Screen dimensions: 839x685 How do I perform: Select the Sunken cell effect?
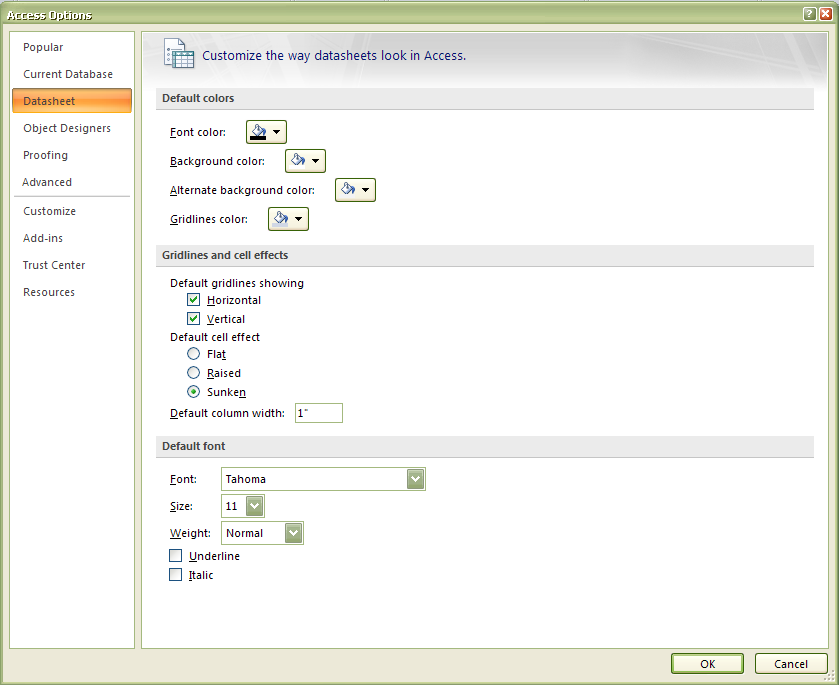coord(193,392)
